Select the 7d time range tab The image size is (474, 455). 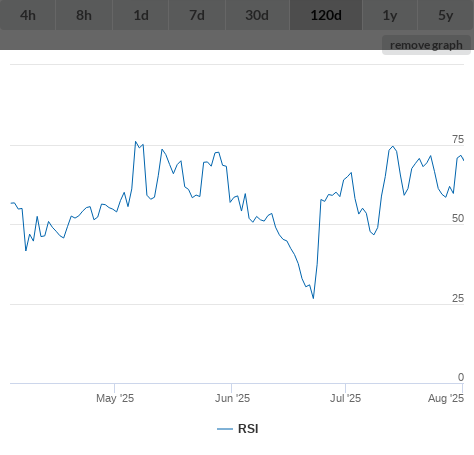click(197, 15)
